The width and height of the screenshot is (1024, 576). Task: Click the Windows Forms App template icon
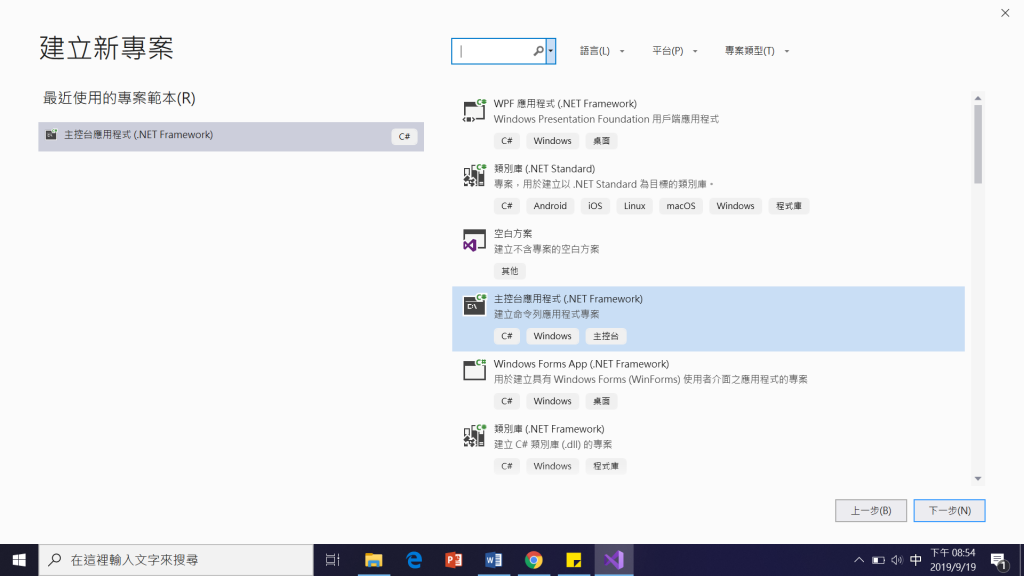point(474,370)
